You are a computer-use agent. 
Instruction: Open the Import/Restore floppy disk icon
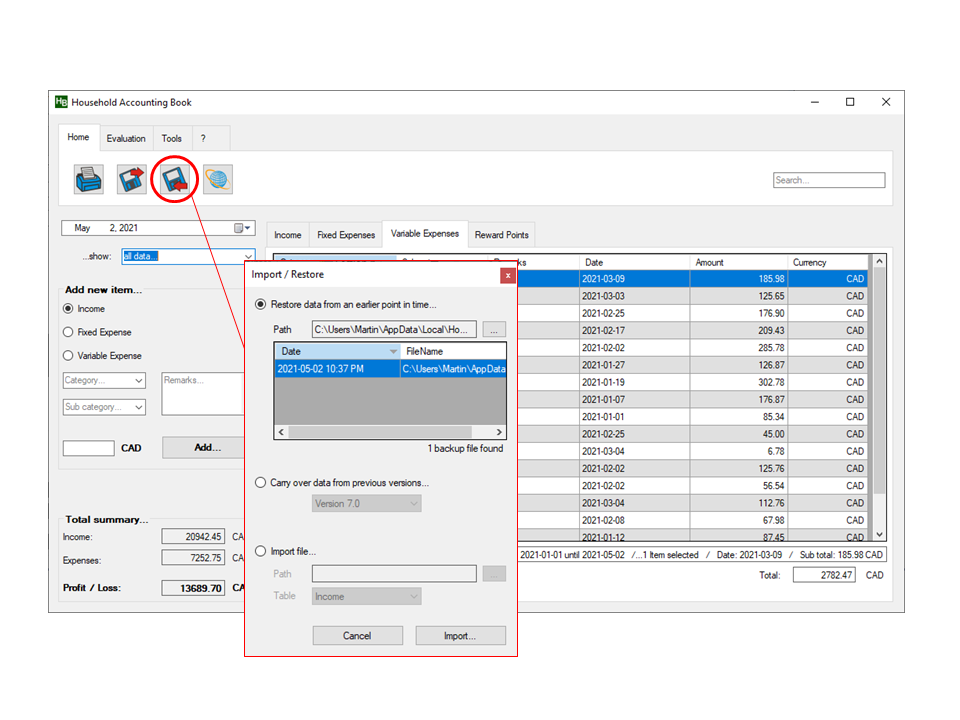click(176, 180)
